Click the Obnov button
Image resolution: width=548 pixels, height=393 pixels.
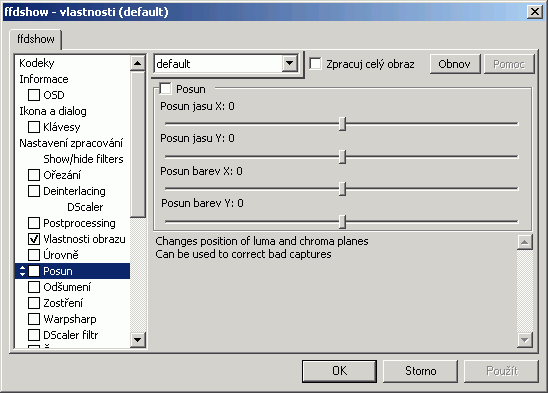(x=455, y=64)
